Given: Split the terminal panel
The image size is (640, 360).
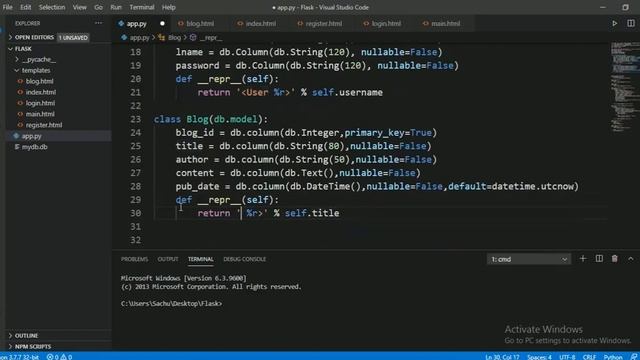Looking at the screenshot, I should 599,259.
